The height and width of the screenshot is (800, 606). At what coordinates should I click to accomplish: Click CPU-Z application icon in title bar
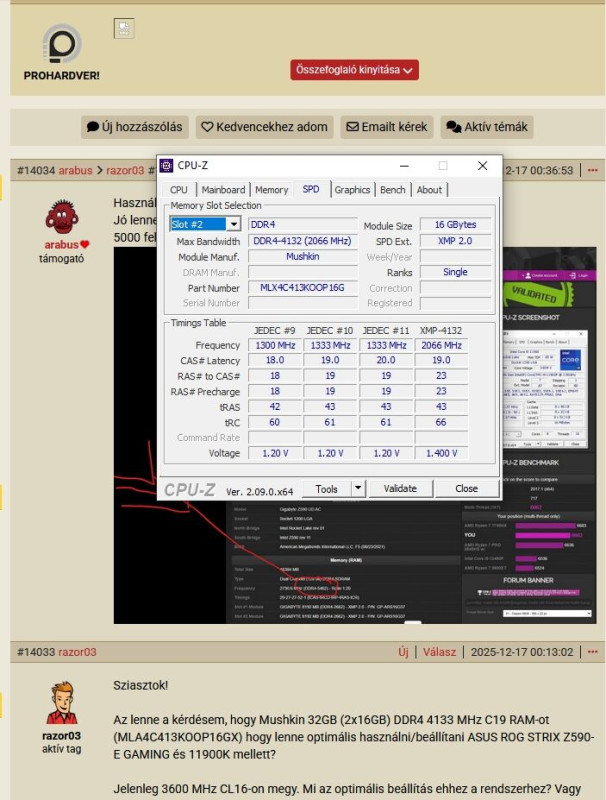tap(166, 165)
